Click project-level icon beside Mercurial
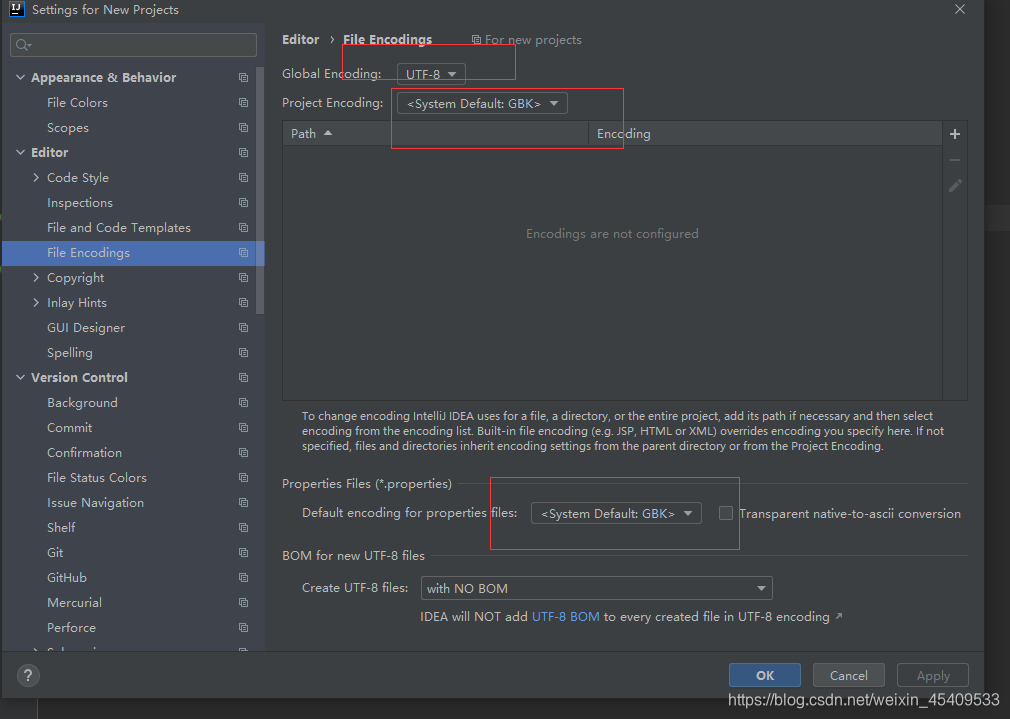Viewport: 1010px width, 719px height. 243,602
